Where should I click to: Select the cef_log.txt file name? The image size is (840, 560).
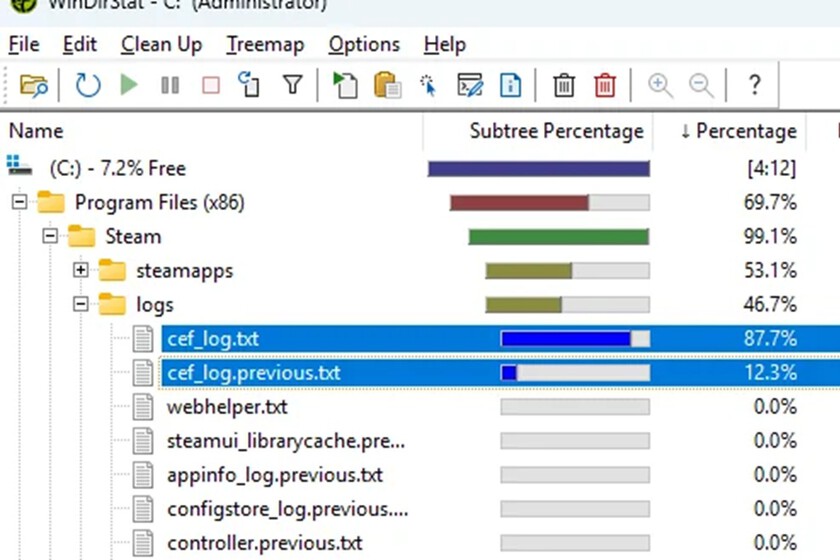213,339
